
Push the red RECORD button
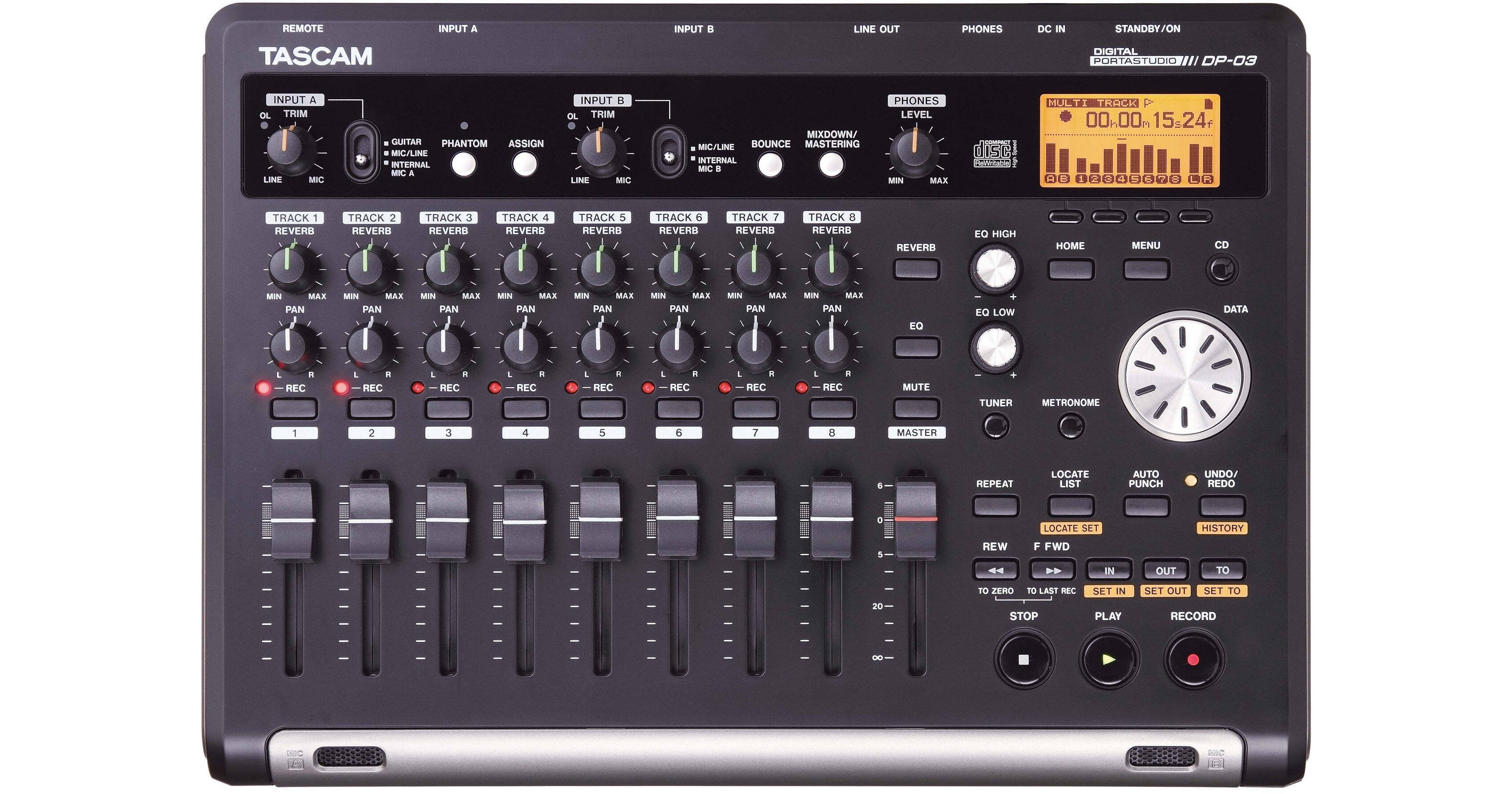point(1193,659)
